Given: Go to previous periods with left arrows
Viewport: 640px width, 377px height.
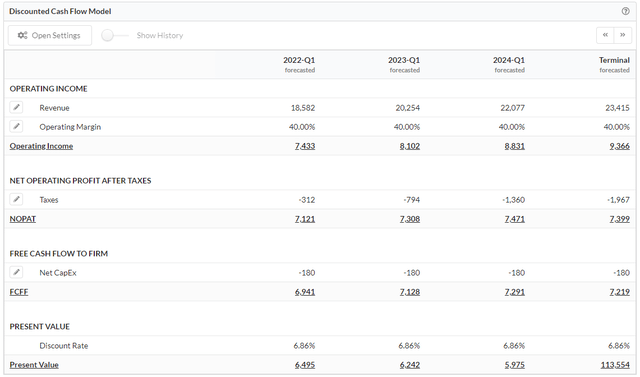Looking at the screenshot, I should click(605, 35).
